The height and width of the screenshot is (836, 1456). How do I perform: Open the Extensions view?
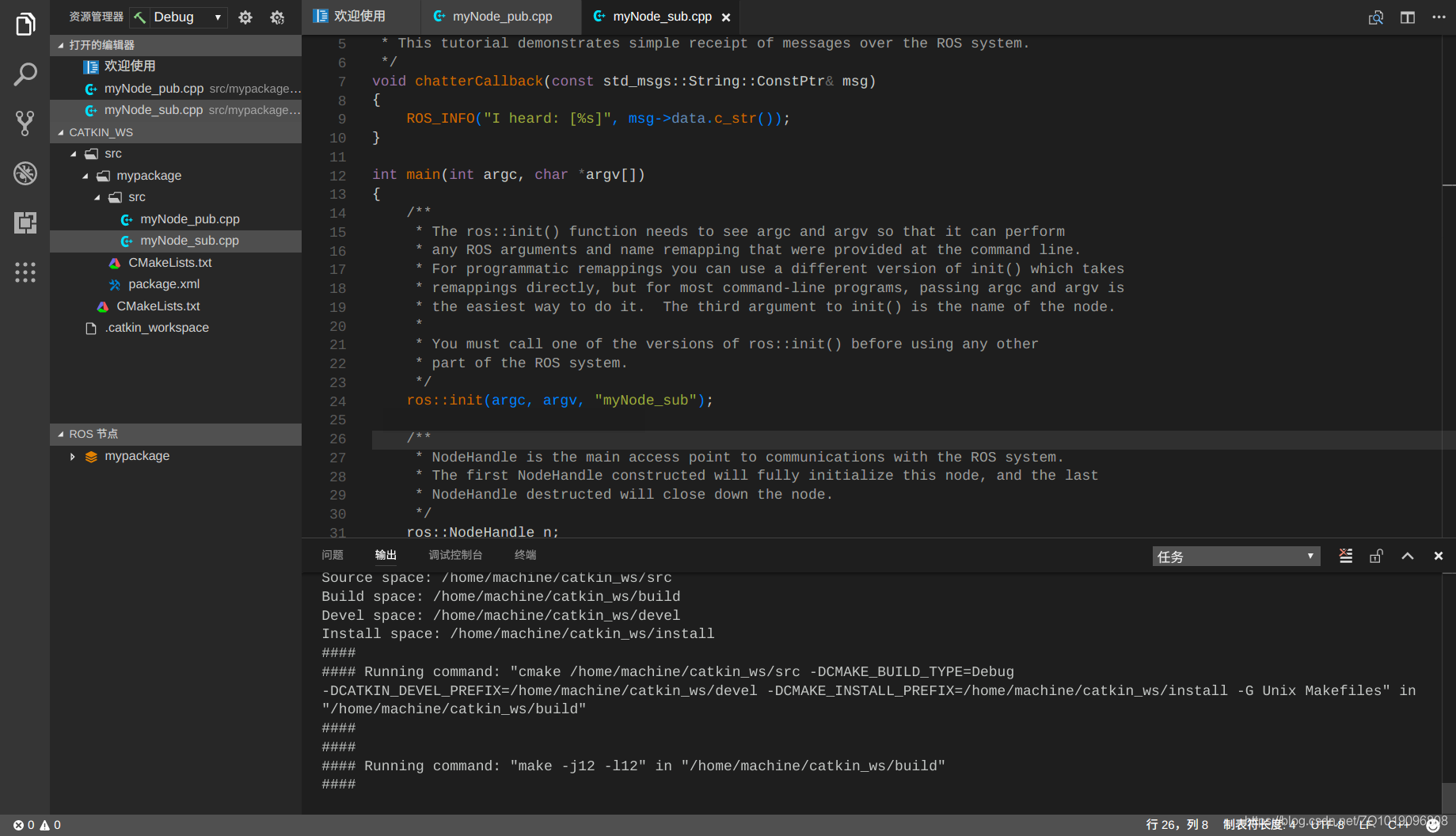[25, 222]
